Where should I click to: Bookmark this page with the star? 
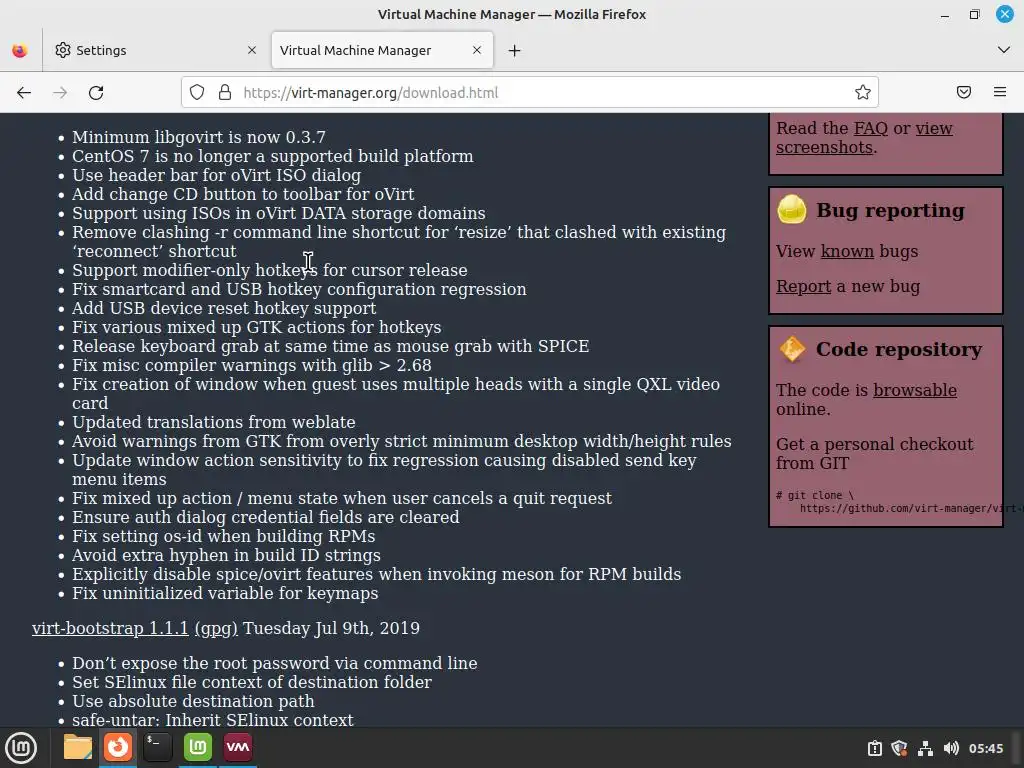[x=863, y=93]
